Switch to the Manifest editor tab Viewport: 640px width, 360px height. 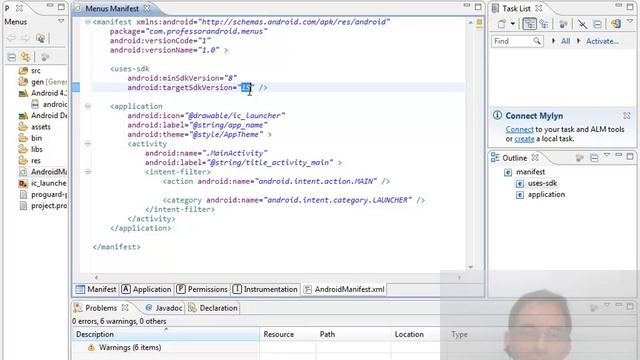click(x=96, y=289)
